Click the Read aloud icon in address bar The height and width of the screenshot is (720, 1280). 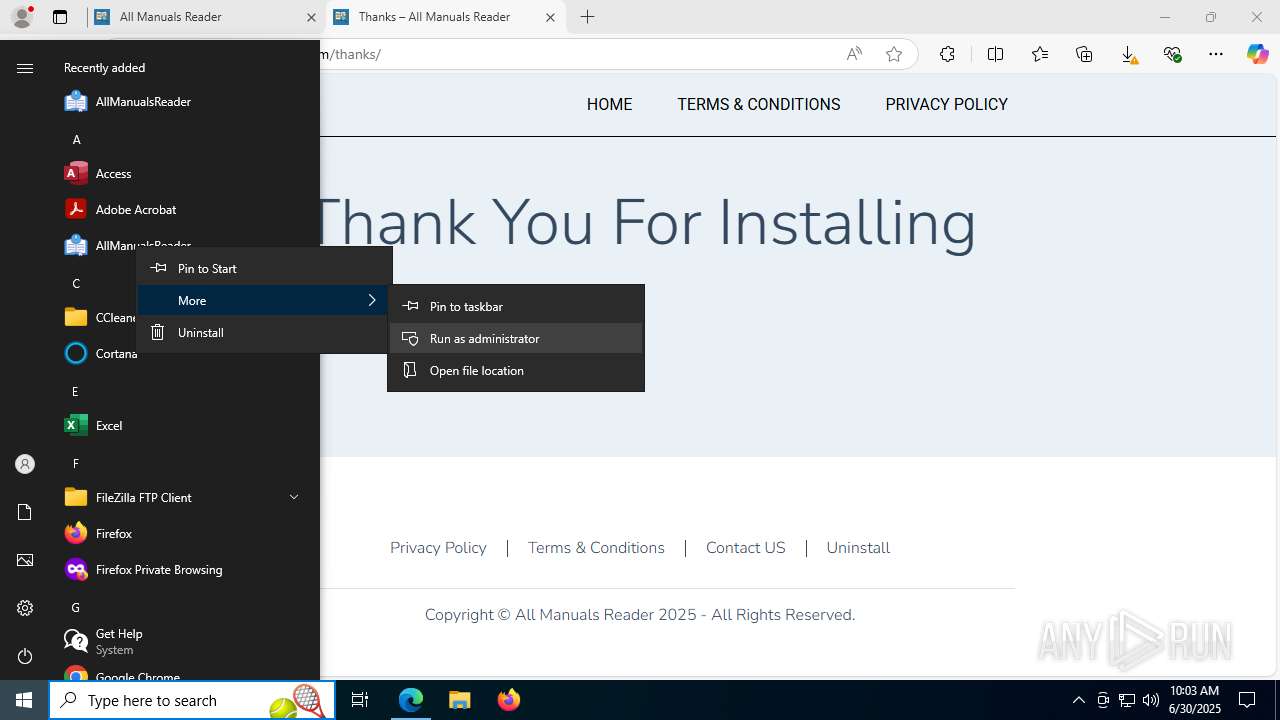pyautogui.click(x=854, y=54)
